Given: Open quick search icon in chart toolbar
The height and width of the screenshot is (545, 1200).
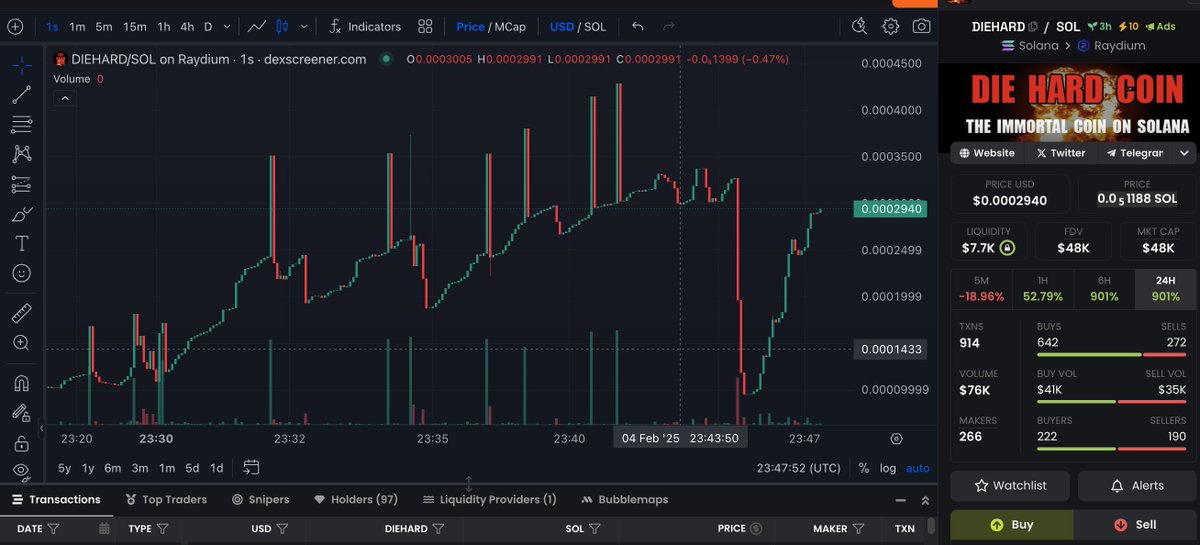Looking at the screenshot, I should (860, 27).
